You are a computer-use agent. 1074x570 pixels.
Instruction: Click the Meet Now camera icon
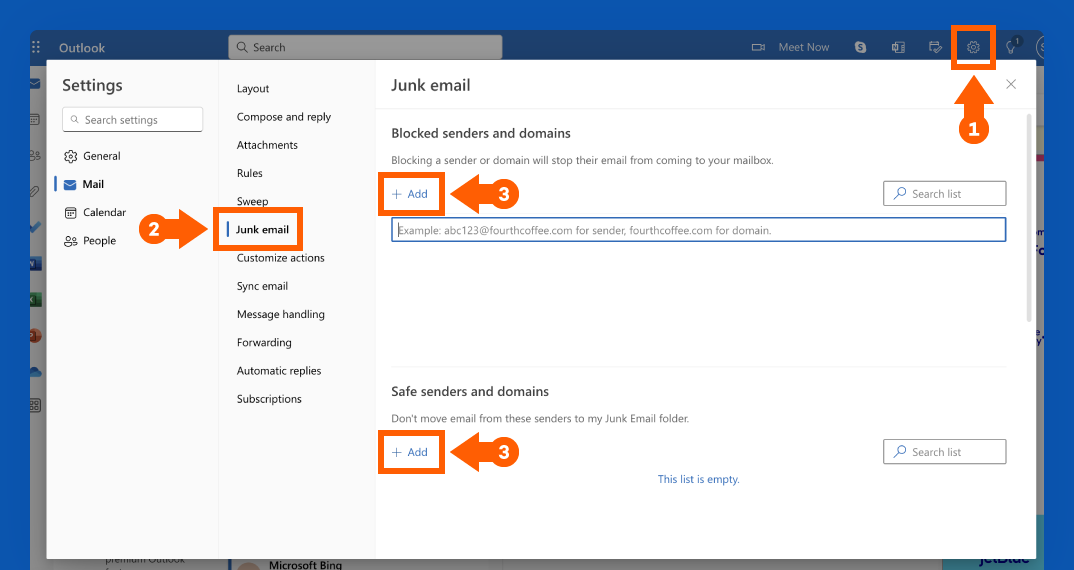pos(758,47)
